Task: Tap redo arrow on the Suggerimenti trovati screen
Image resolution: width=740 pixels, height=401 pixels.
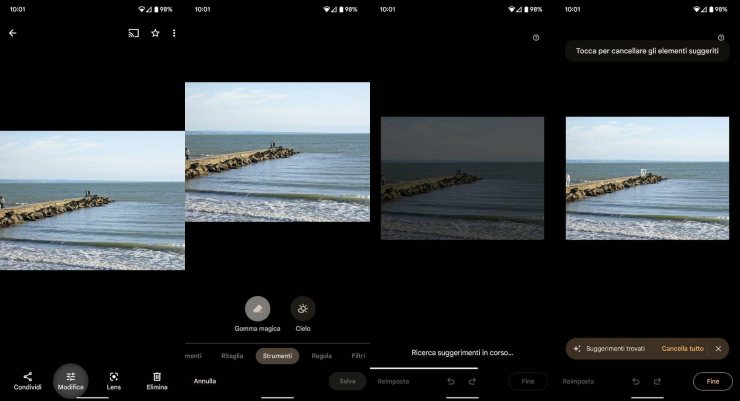Action: (x=657, y=381)
